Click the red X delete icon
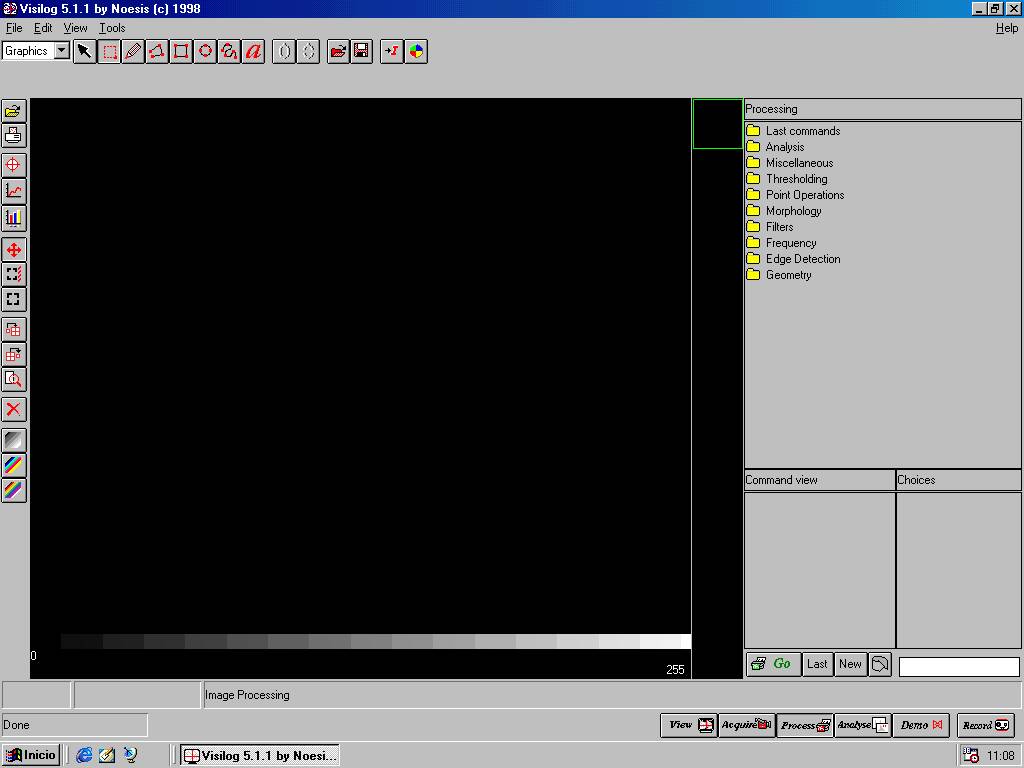The height and width of the screenshot is (768, 1024). pos(14,409)
